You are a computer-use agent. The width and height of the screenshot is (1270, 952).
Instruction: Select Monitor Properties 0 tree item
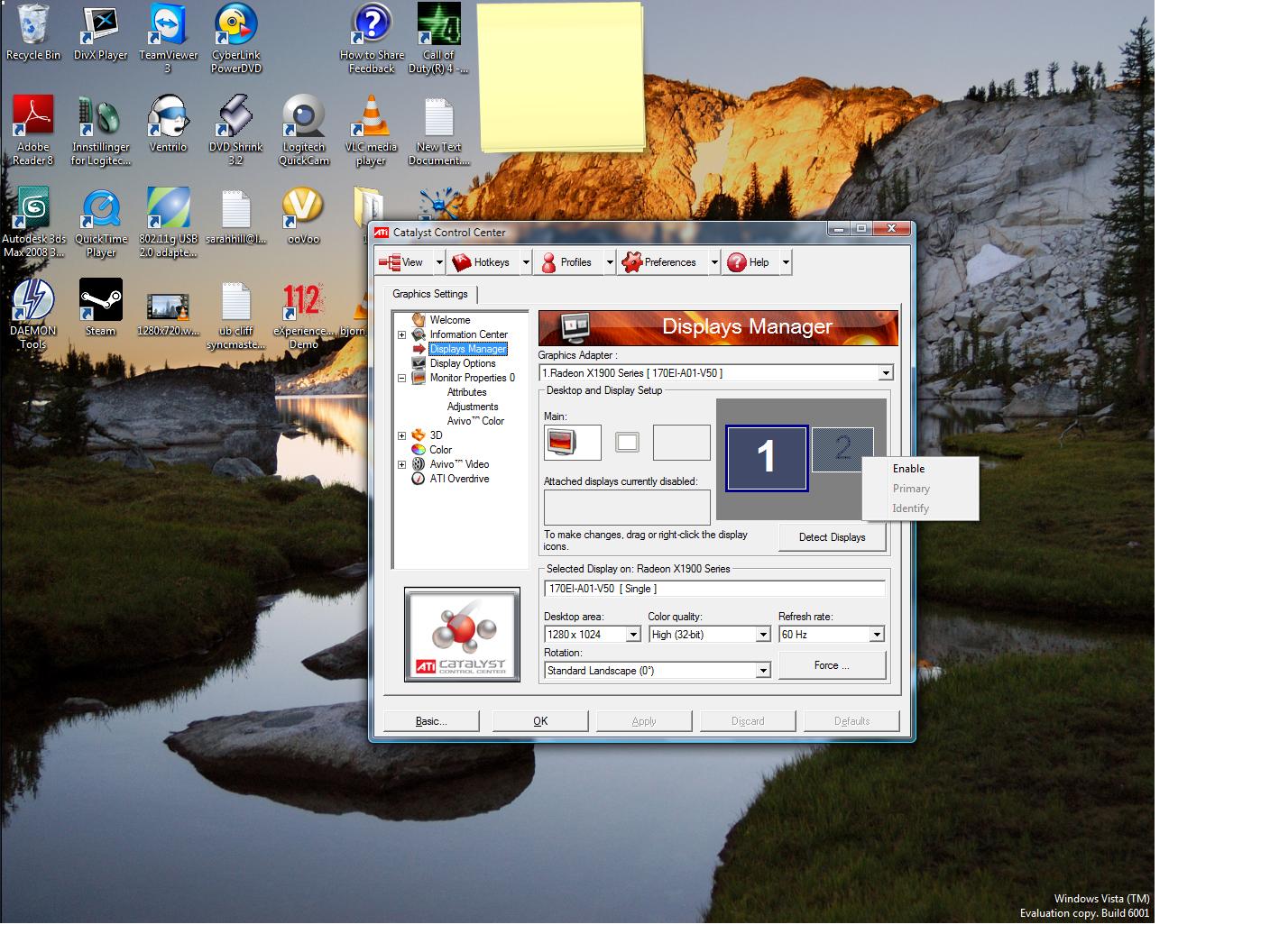point(472,378)
